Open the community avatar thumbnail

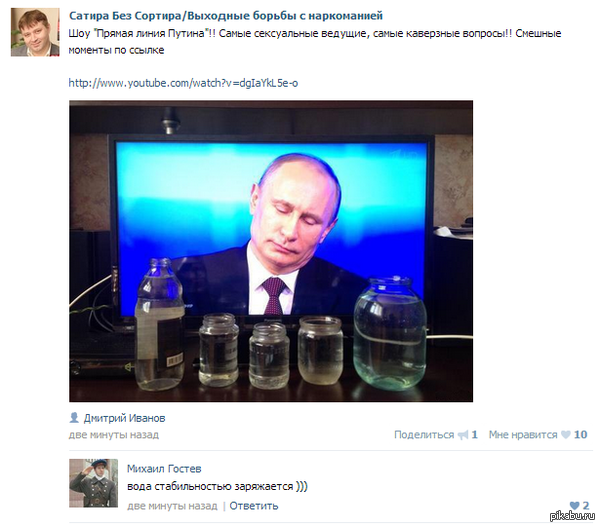(x=35, y=33)
